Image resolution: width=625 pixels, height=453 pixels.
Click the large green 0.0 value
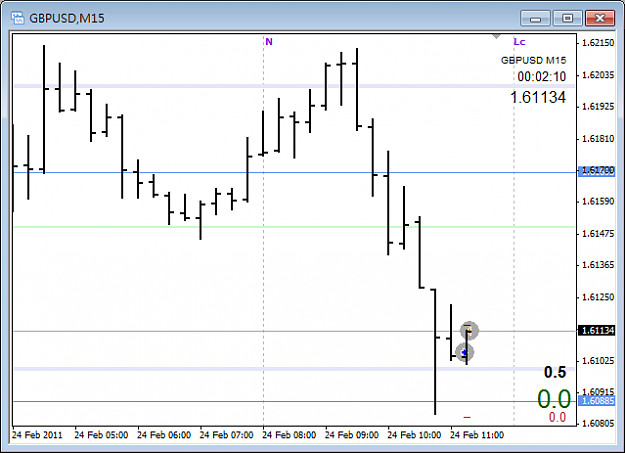[554, 399]
